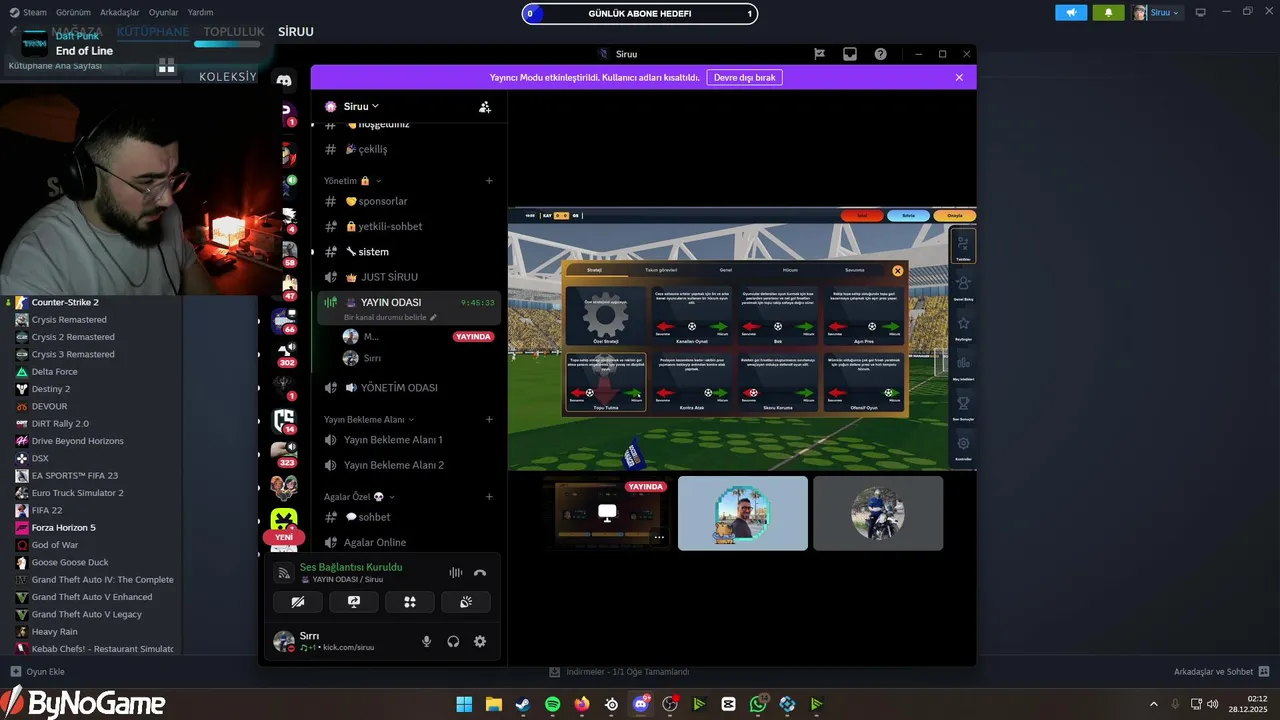Dismiss the streamer mode purple banner
This screenshot has height=720, width=1280.
959,77
